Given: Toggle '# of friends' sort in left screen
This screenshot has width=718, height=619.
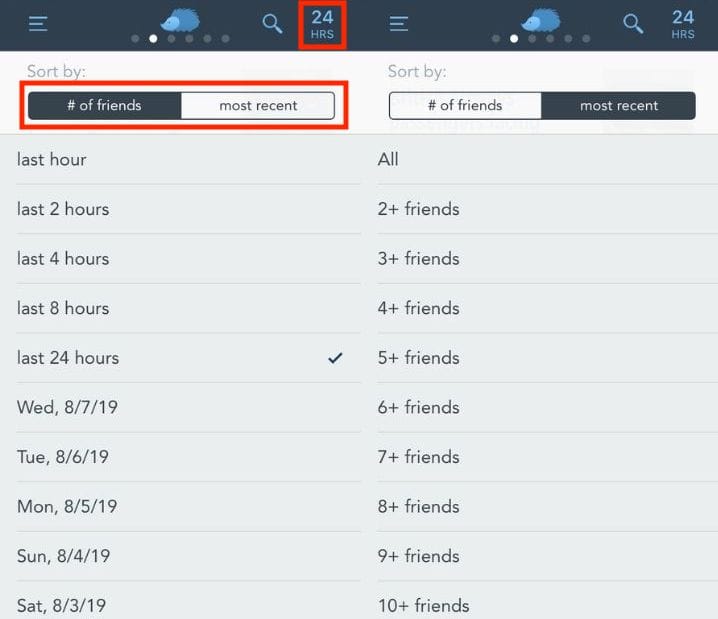Looking at the screenshot, I should 105,106.
